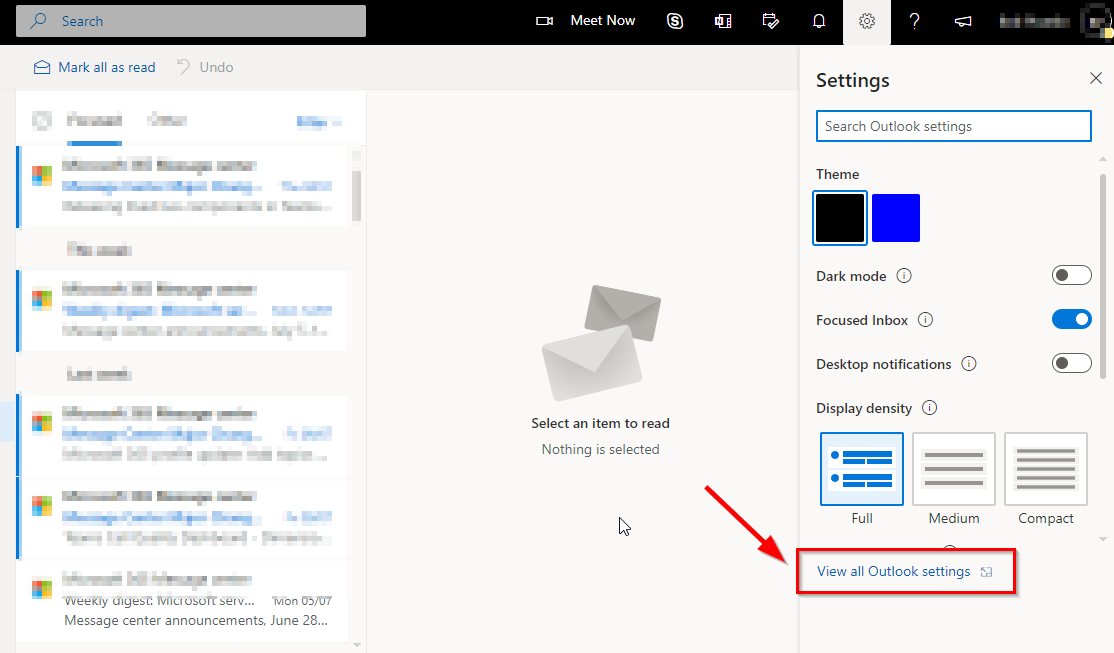Open the To Do planner icon
Screen dimensions: 1114x653
771,21
